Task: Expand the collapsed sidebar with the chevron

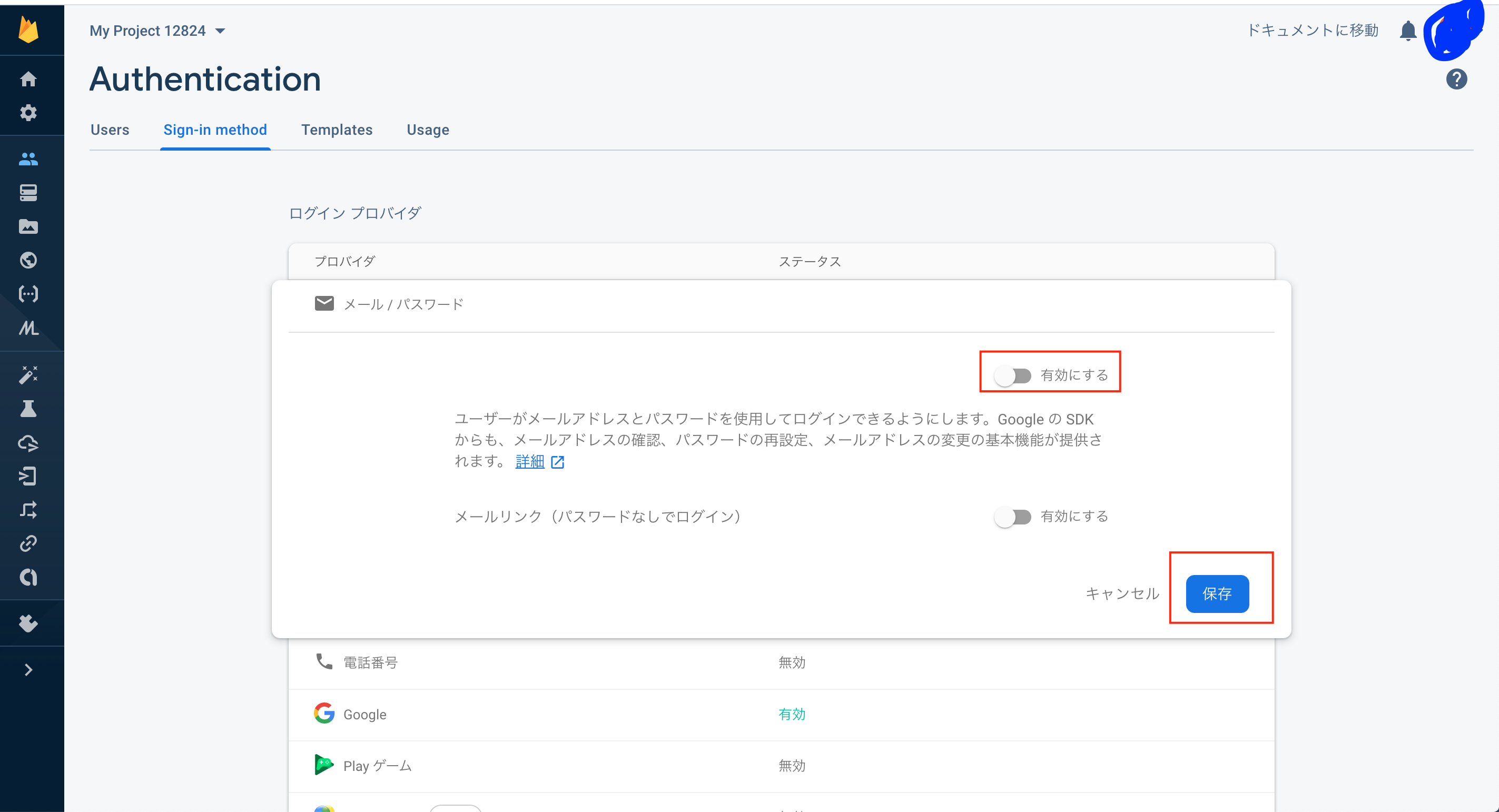Action: (x=28, y=669)
